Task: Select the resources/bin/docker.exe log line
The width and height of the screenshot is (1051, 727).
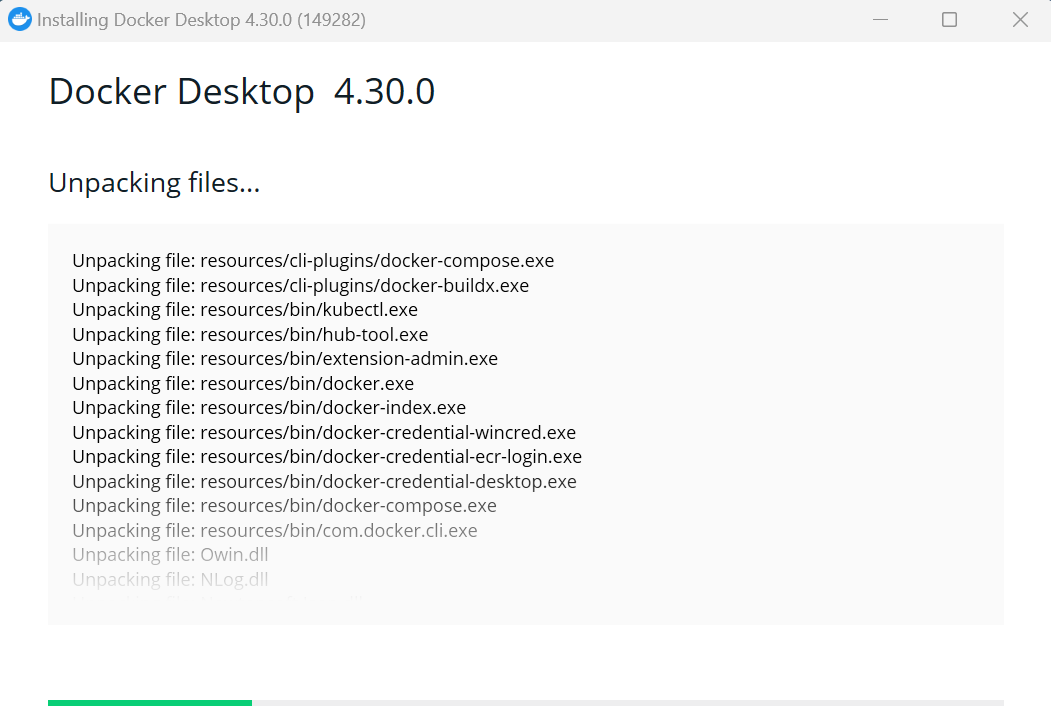Action: (x=243, y=383)
